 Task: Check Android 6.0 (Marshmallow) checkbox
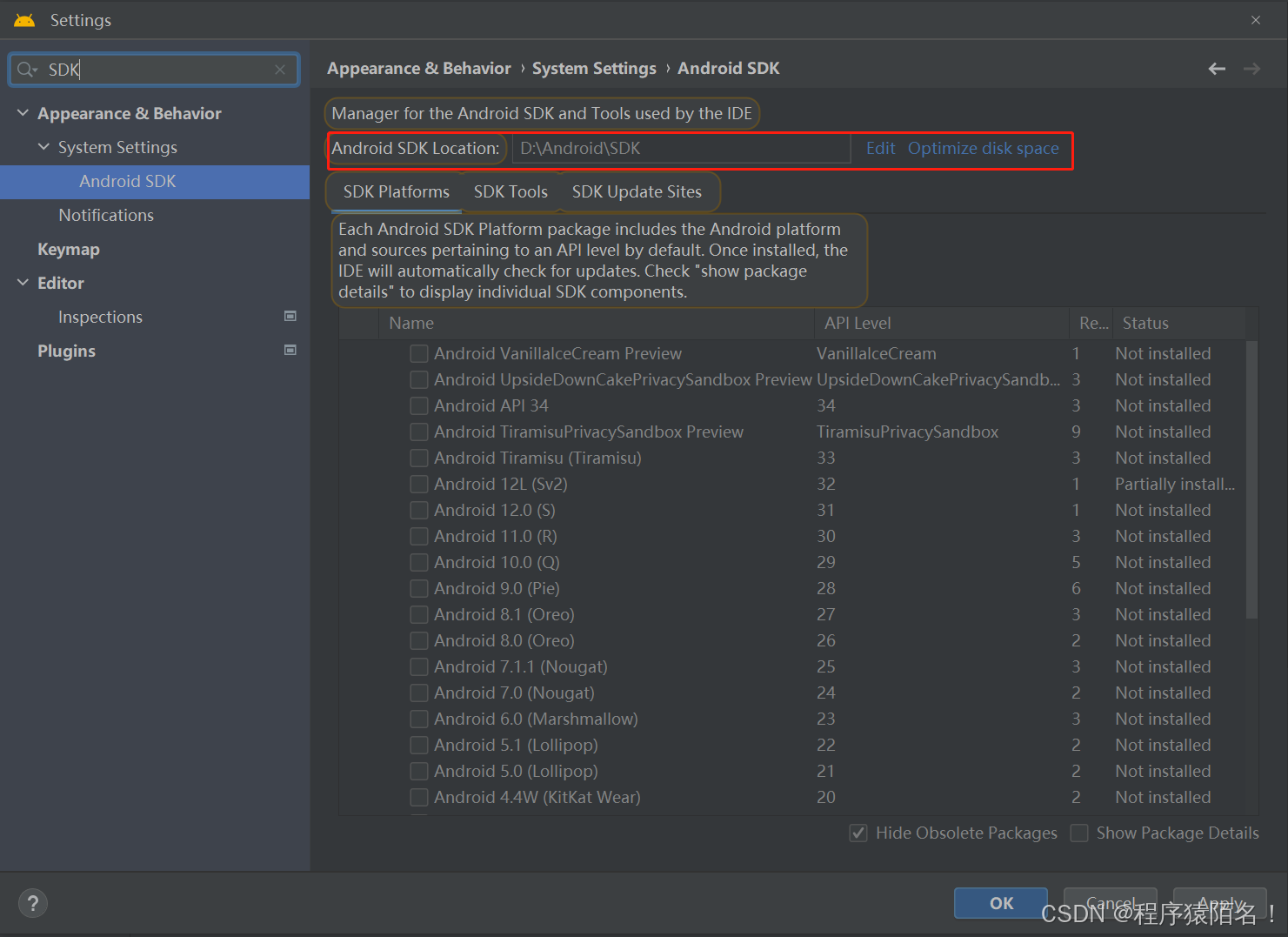(419, 719)
